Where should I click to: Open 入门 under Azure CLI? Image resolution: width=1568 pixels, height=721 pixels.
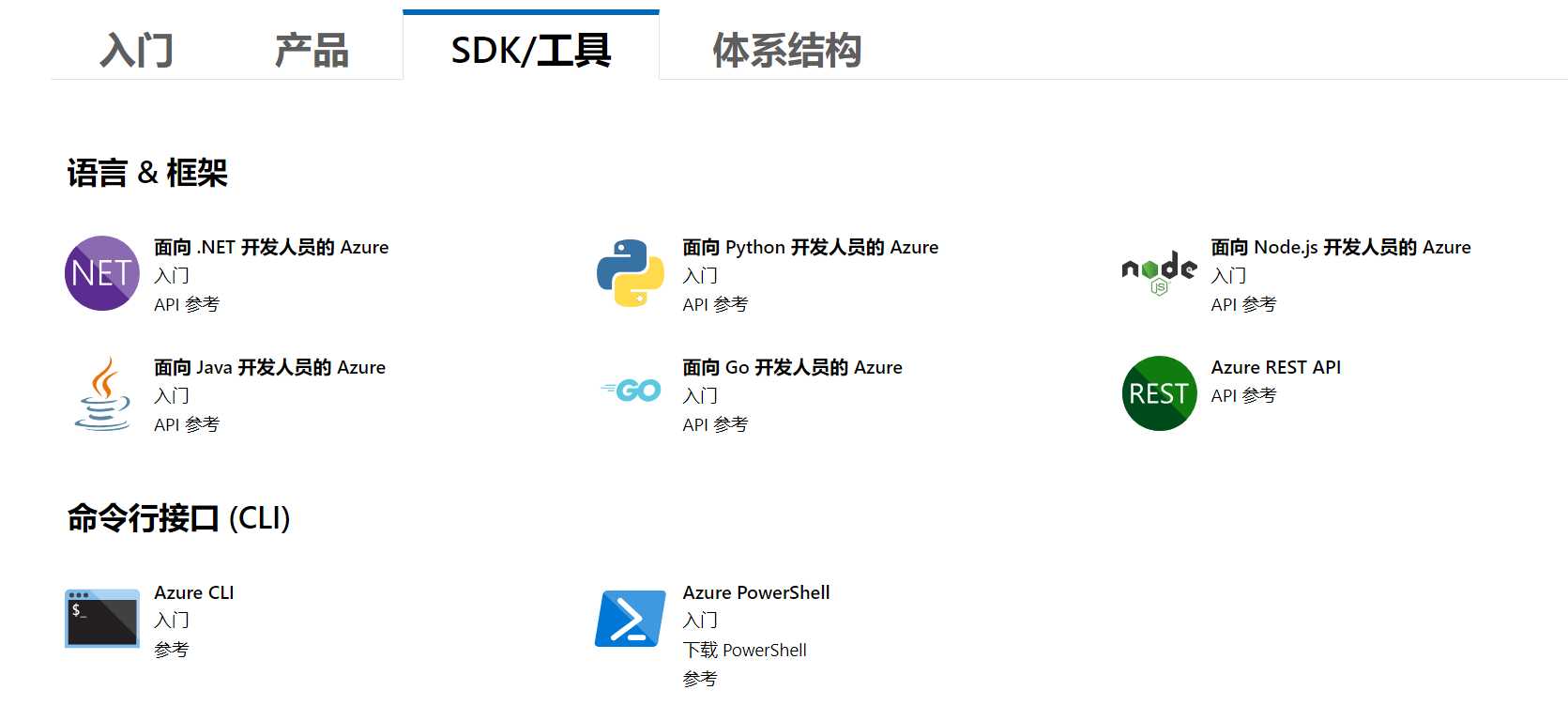pos(172,620)
